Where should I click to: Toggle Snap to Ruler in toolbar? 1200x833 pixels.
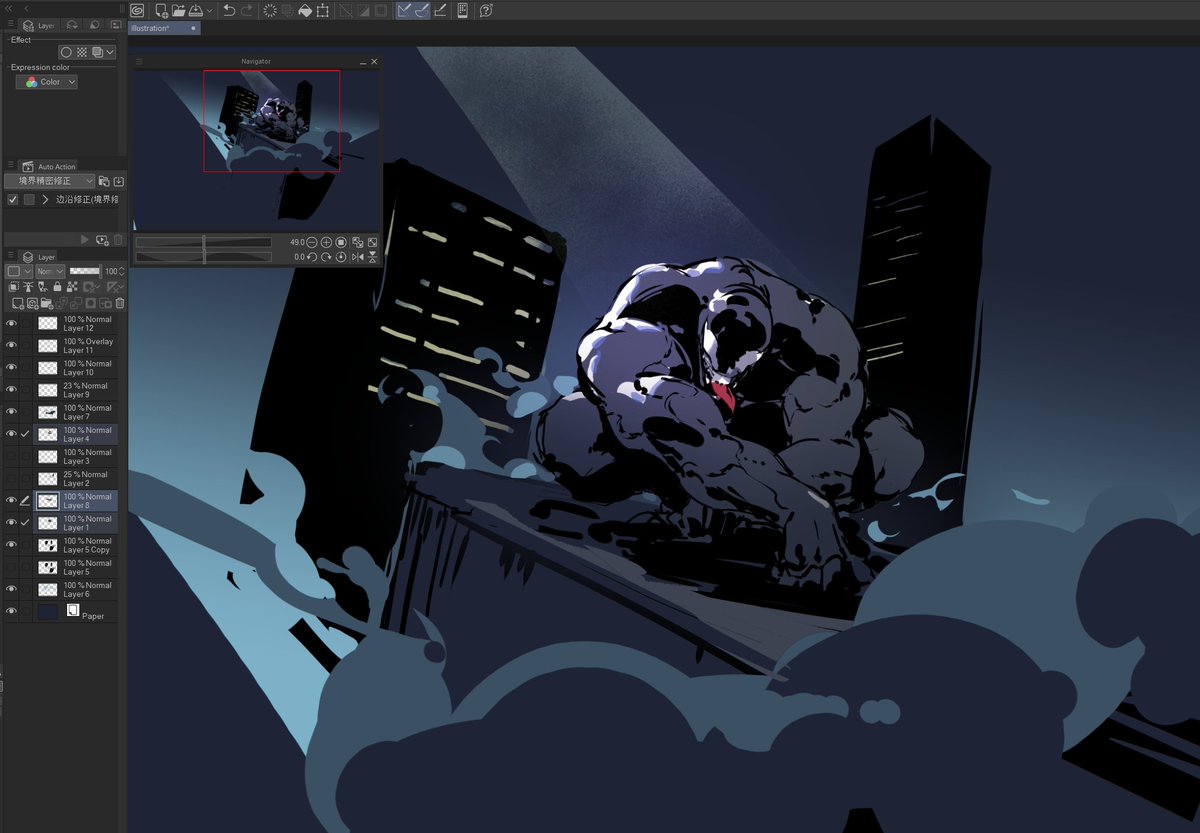(x=404, y=10)
